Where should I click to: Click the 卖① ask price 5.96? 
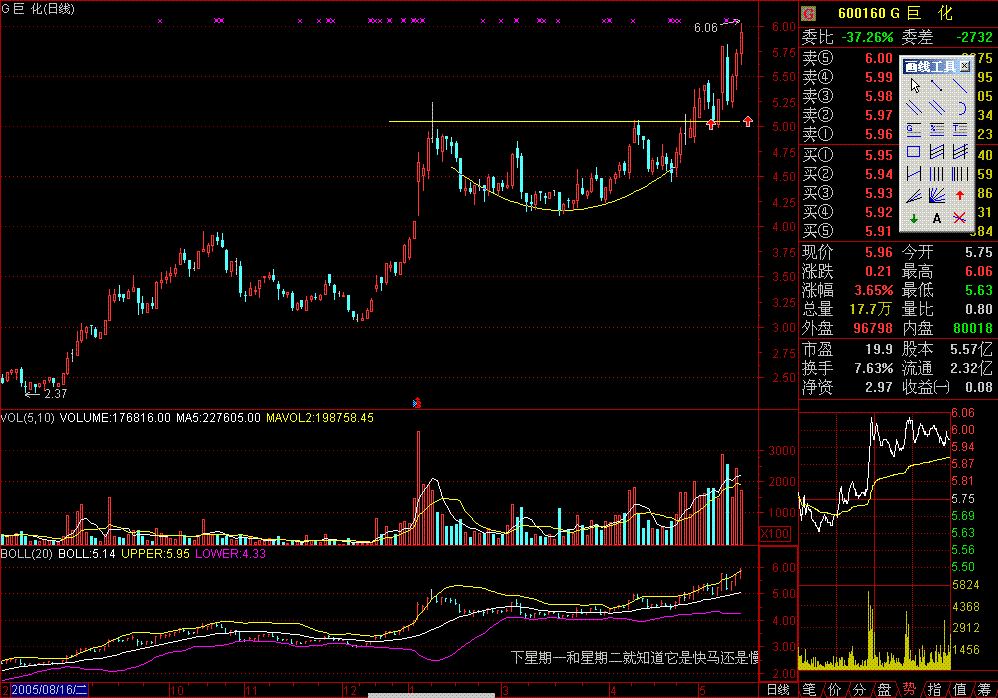pyautogui.click(x=878, y=134)
